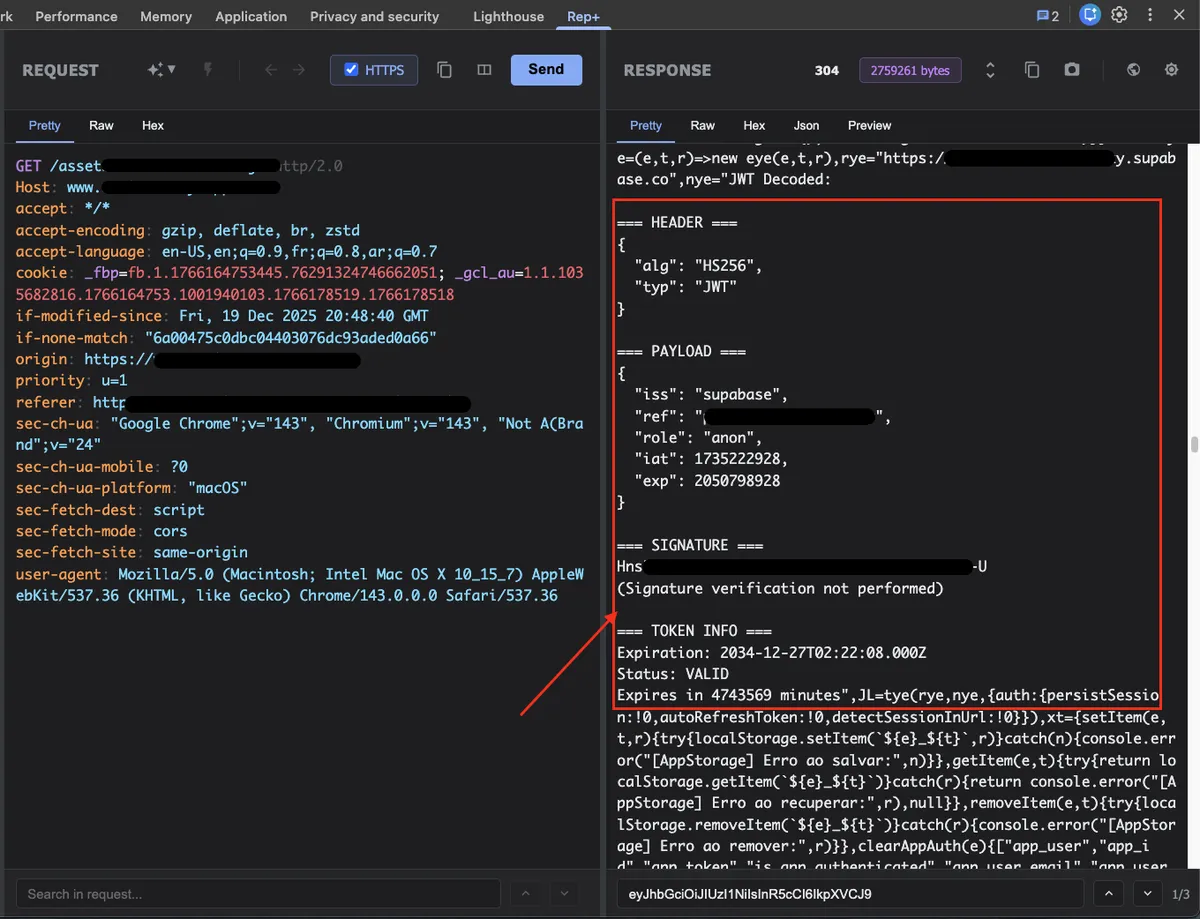Open response settings via the gear icon
The height and width of the screenshot is (919, 1200).
tap(1170, 70)
